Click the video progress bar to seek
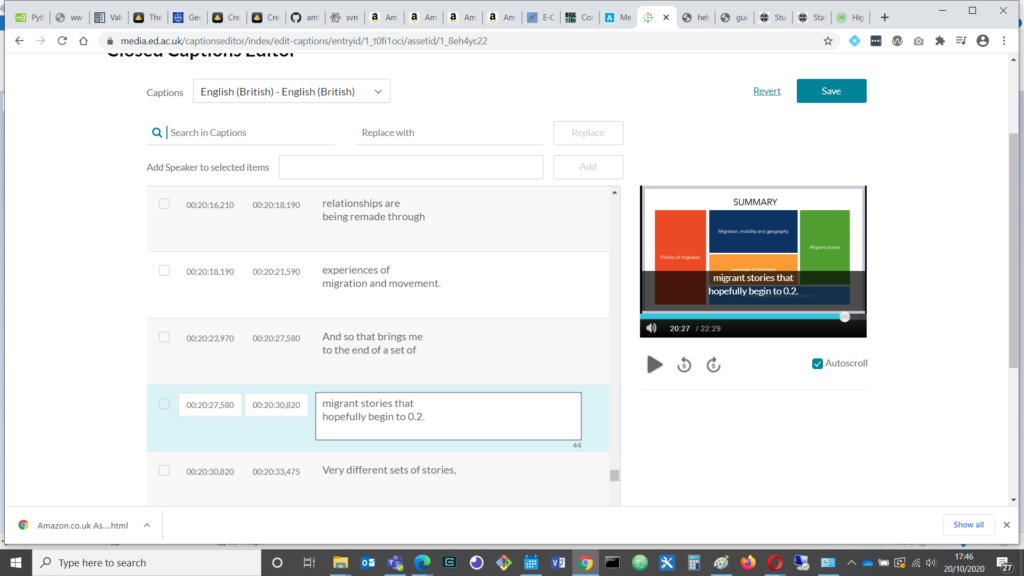This screenshot has height=576, width=1024. point(750,315)
